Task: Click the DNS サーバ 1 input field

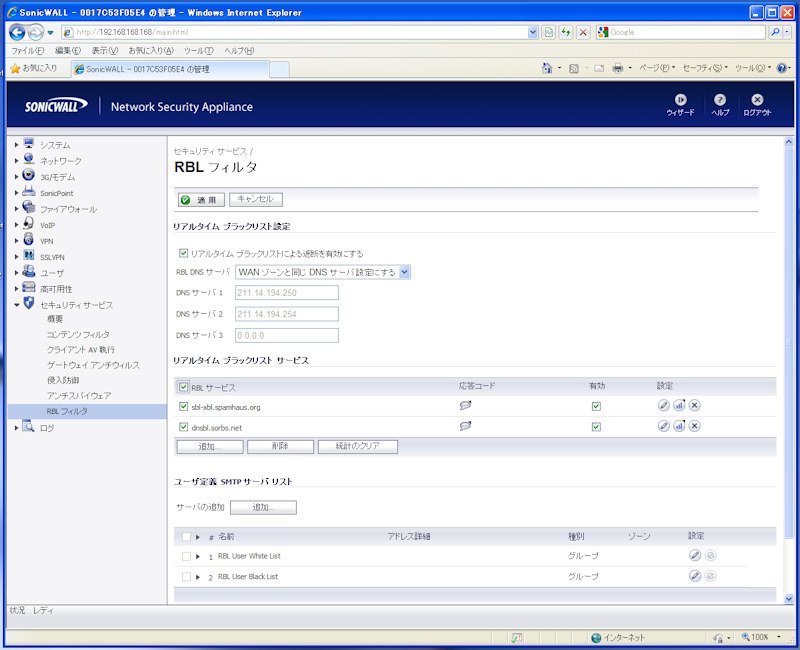Action: (287, 292)
